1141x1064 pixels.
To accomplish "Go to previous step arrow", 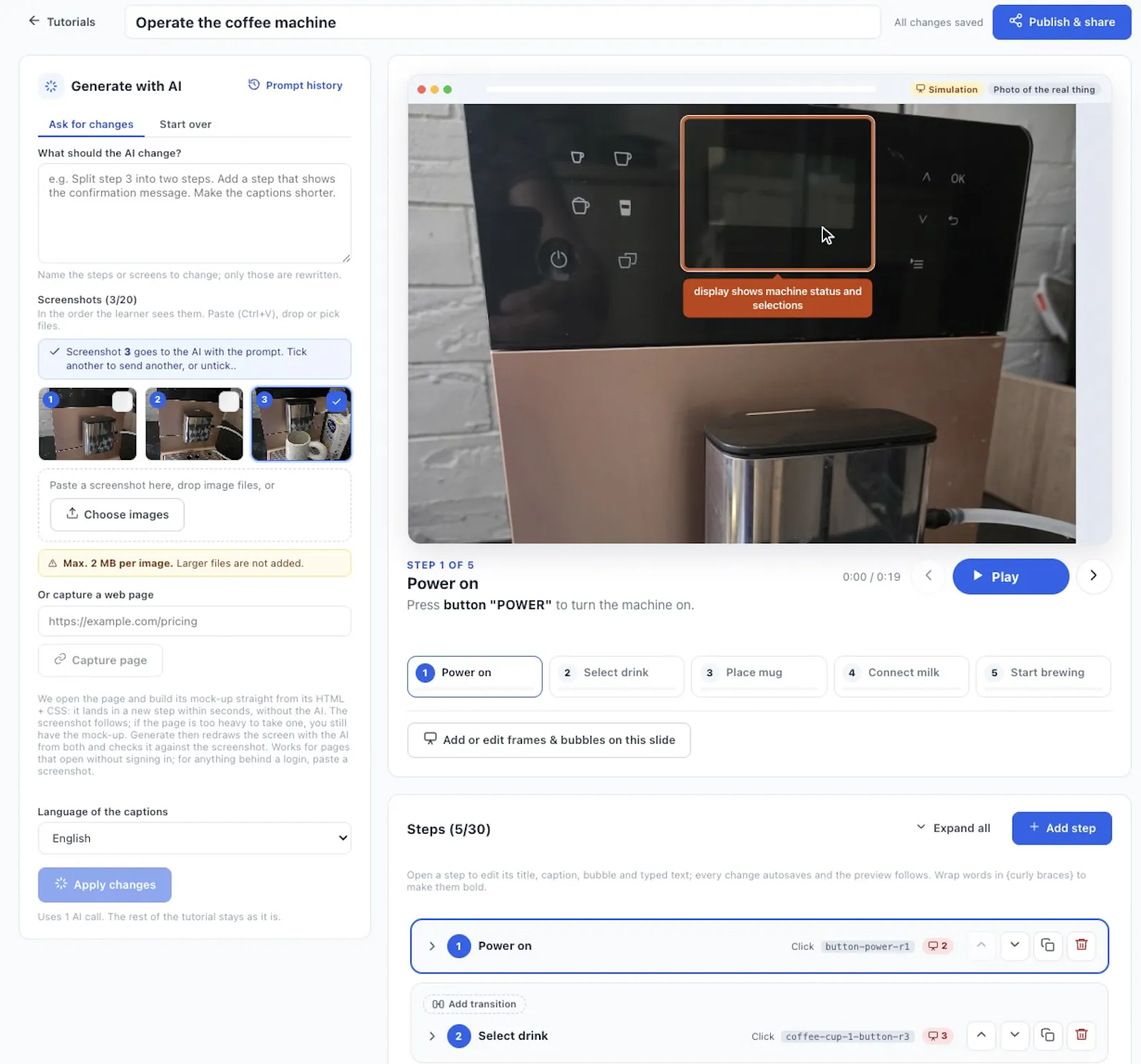I will click(928, 576).
